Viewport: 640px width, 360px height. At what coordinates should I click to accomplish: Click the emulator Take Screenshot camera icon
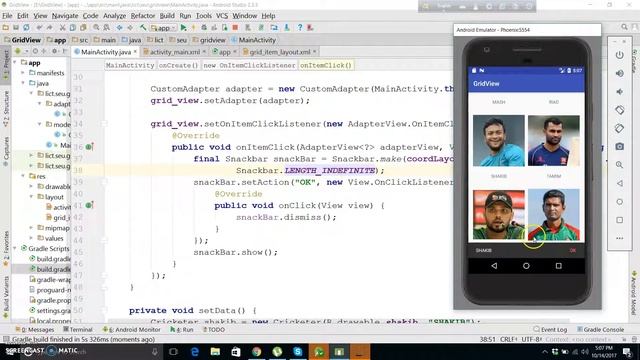[x=619, y=147]
